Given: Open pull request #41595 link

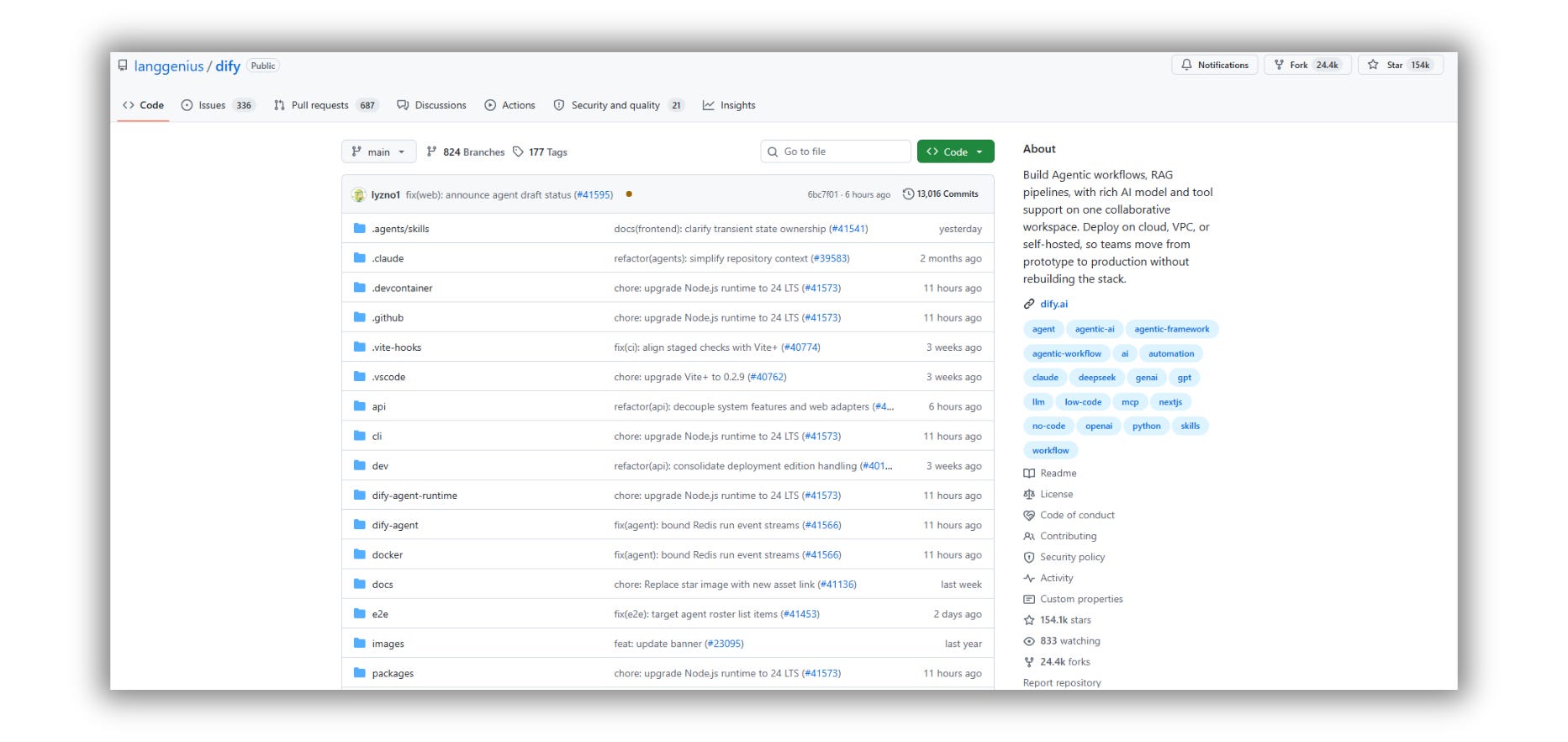Looking at the screenshot, I should tap(594, 195).
